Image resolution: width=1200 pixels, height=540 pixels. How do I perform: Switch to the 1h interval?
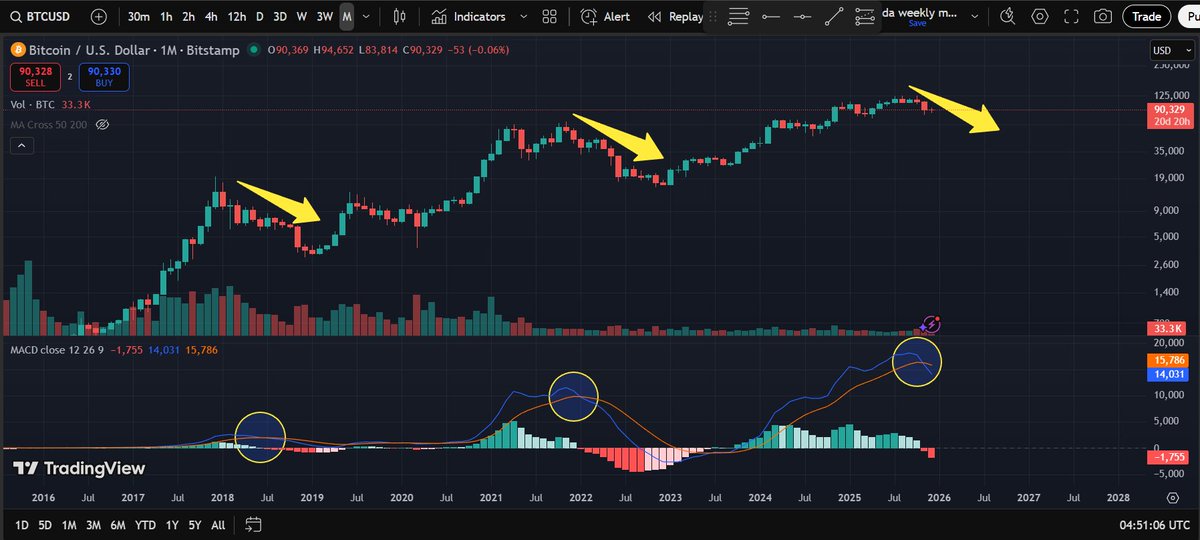tap(166, 17)
